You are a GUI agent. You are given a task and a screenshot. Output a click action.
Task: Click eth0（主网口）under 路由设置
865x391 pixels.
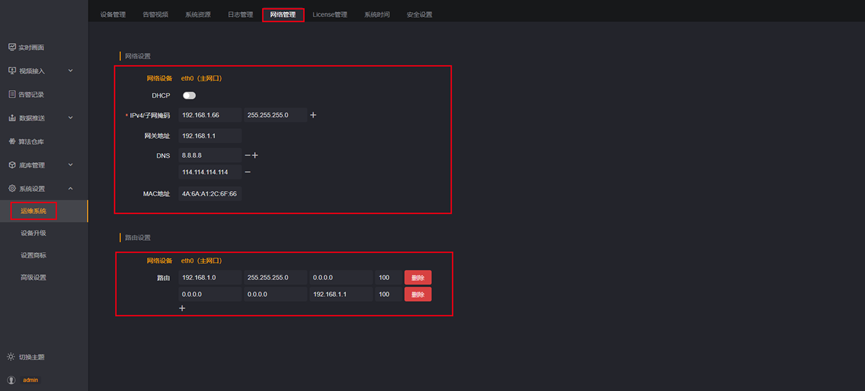coord(202,260)
